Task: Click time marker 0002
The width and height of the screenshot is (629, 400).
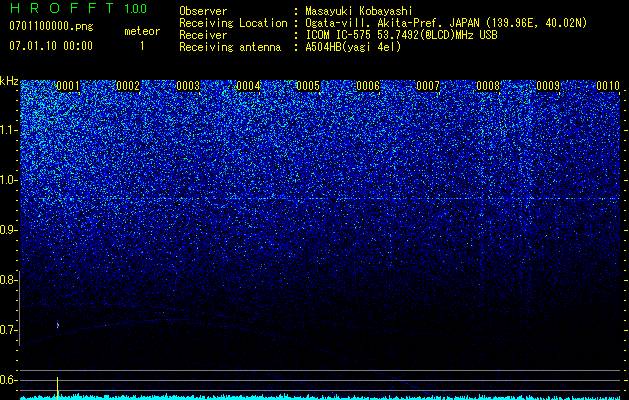Action: [x=128, y=86]
